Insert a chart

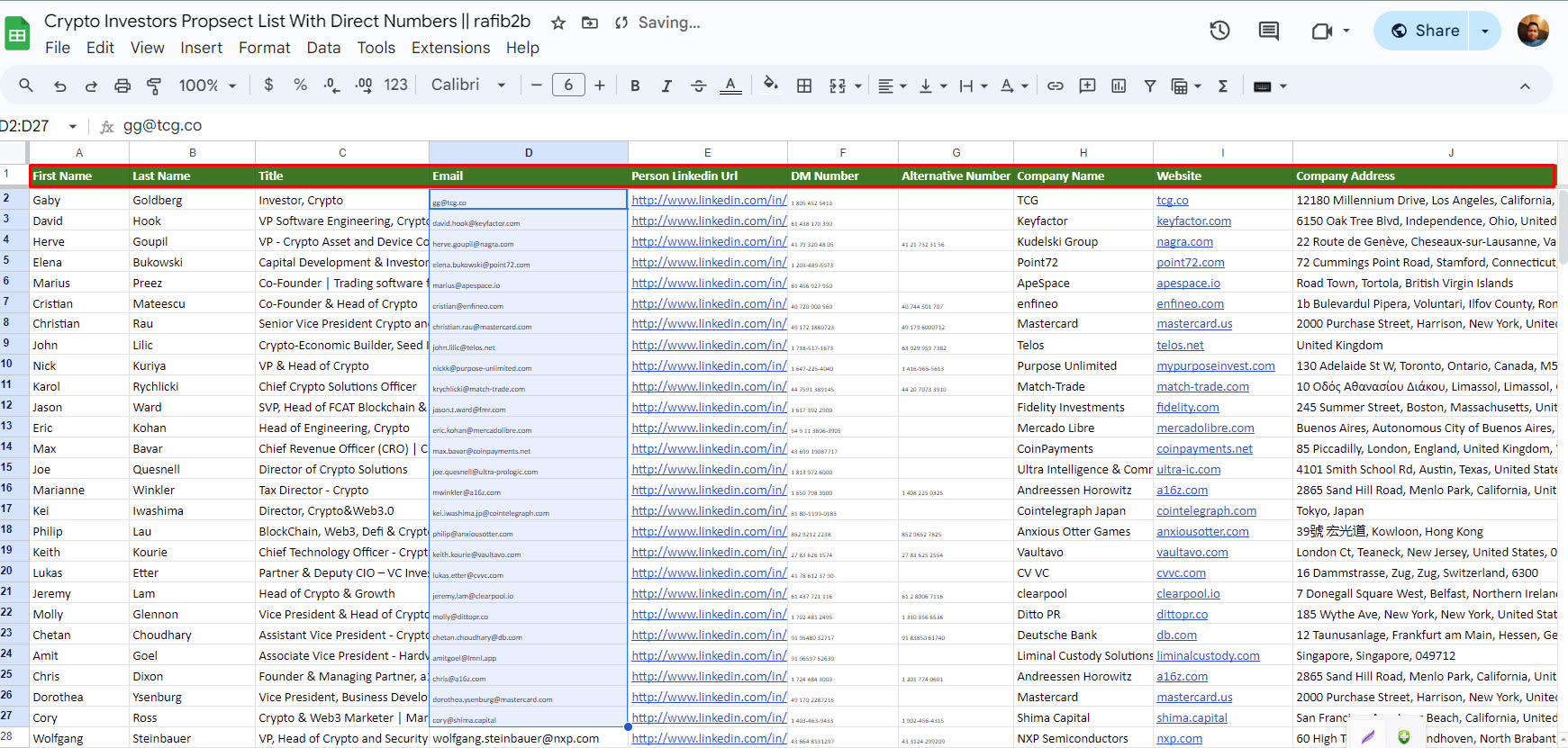click(1119, 86)
